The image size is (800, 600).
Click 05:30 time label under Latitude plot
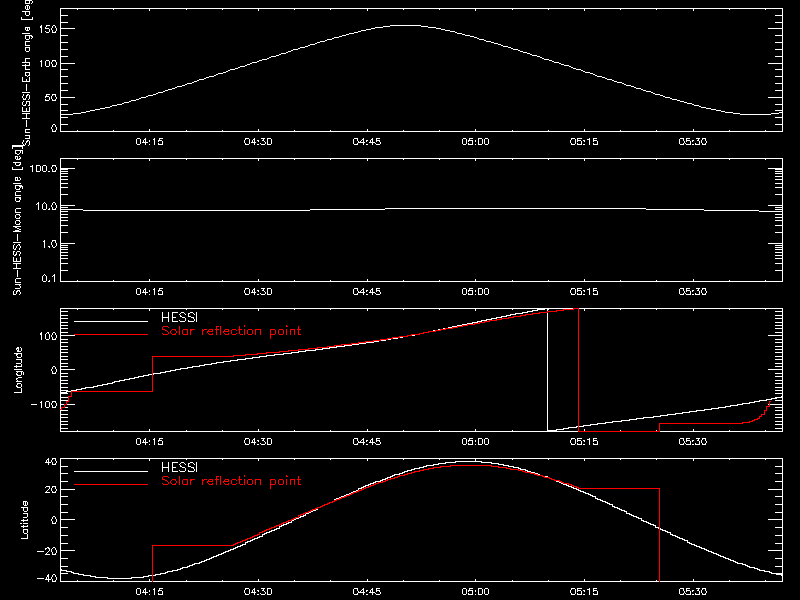pos(693,592)
